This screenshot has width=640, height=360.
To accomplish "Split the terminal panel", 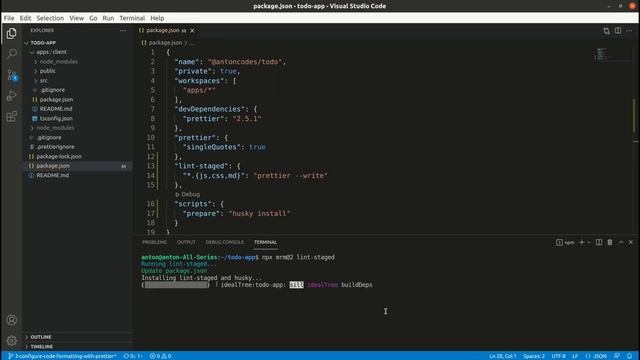I will coord(599,242).
